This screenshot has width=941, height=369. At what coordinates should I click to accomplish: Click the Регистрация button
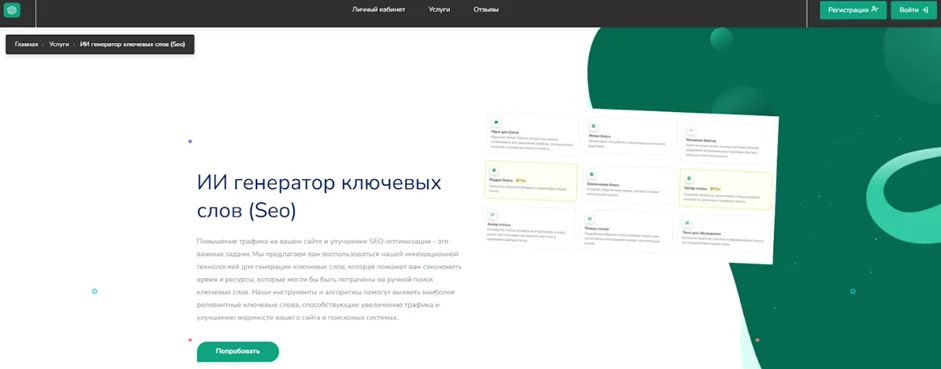point(853,10)
